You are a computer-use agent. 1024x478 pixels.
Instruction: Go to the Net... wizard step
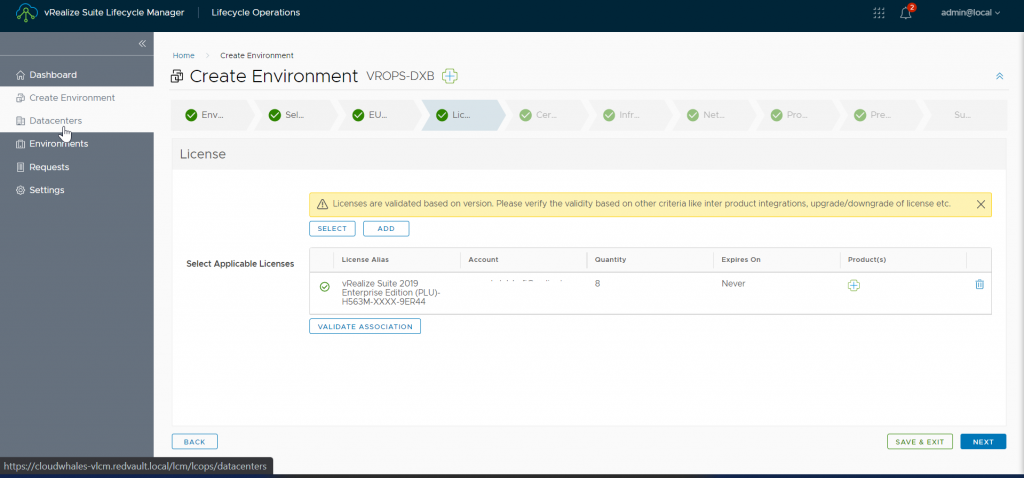tap(713, 116)
